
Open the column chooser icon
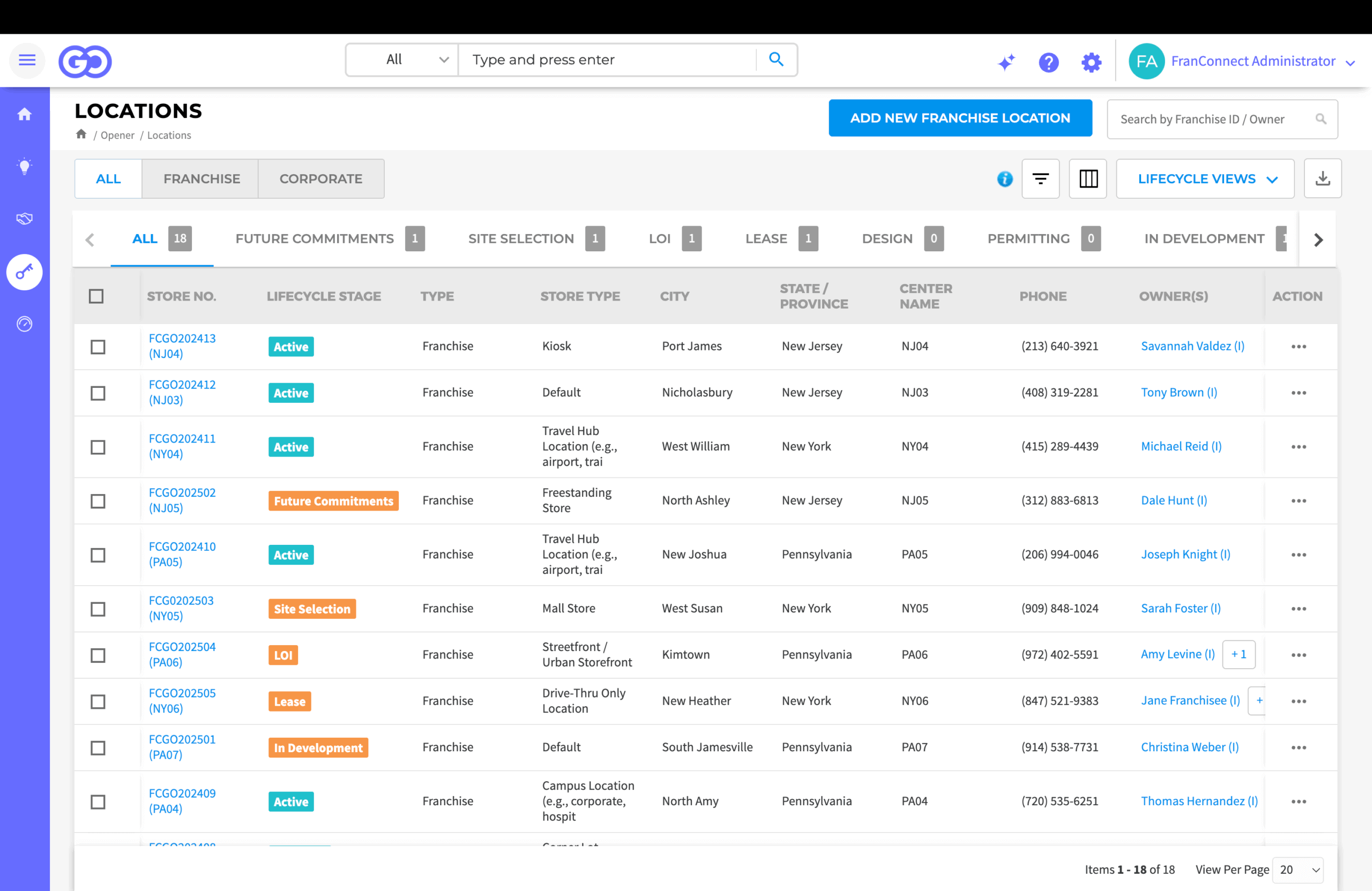click(1088, 178)
